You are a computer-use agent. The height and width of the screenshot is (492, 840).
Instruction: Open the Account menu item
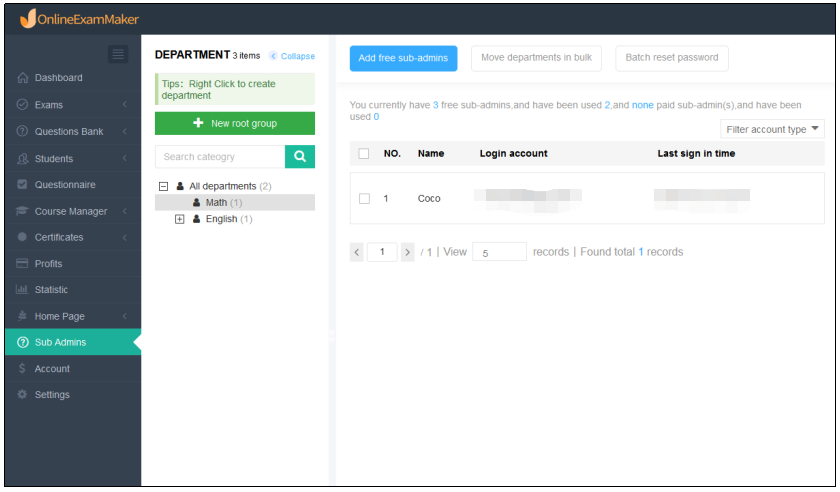click(x=52, y=369)
